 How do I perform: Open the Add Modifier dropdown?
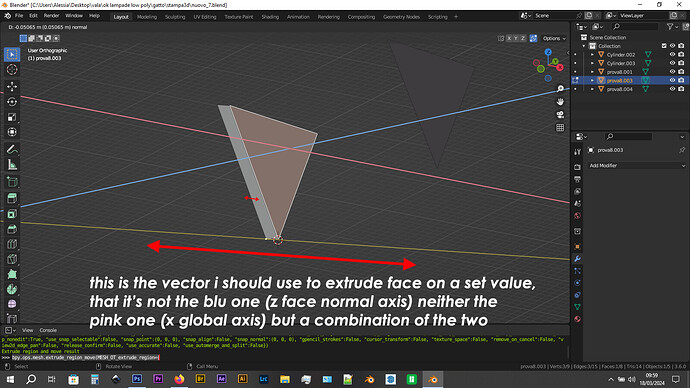pos(636,165)
